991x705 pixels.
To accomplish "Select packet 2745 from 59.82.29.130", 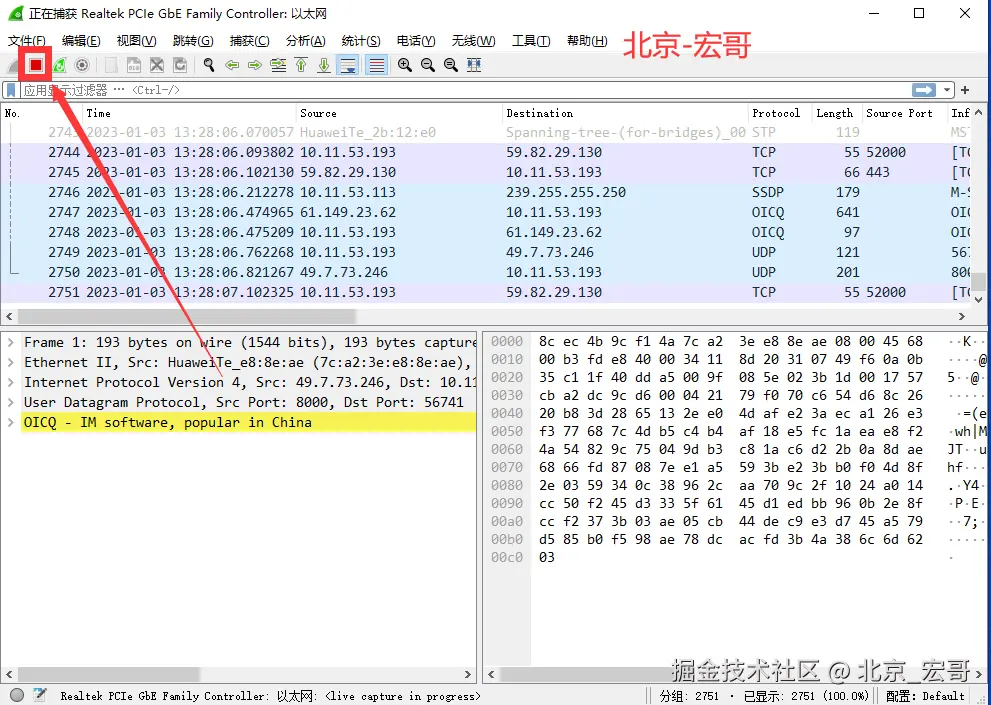I will [x=485, y=172].
